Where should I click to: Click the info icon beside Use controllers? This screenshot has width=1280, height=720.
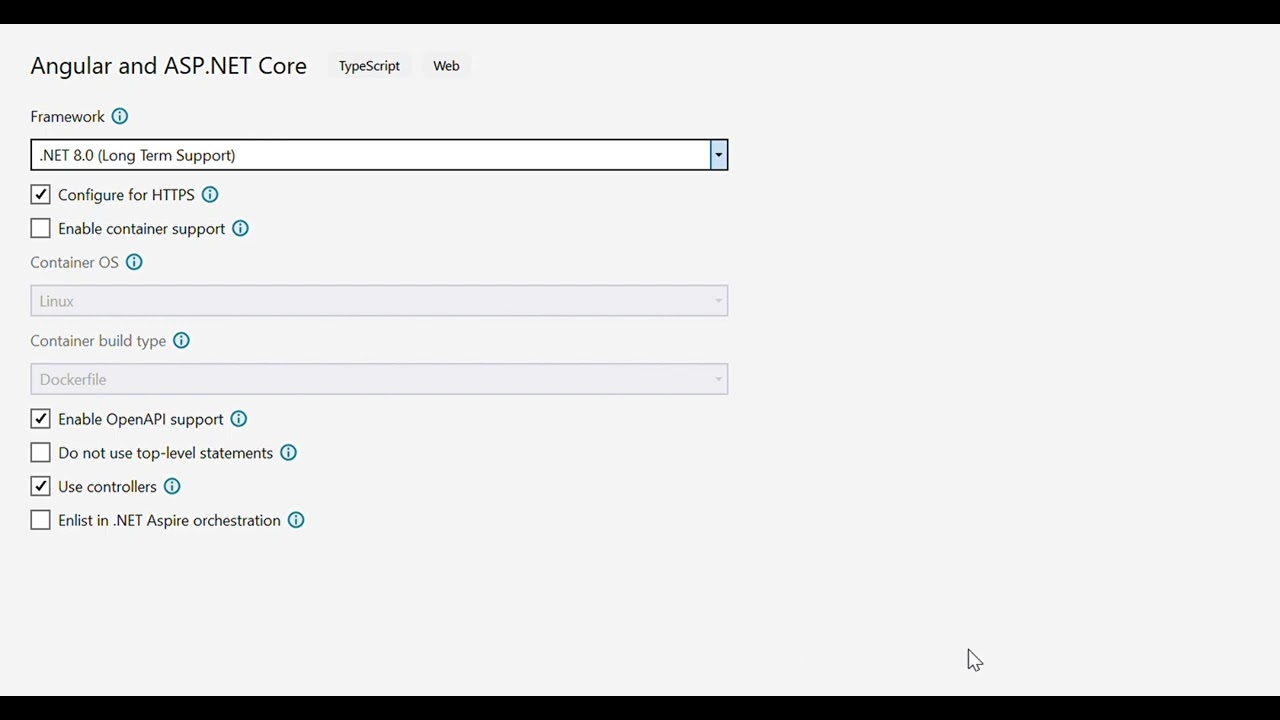point(172,487)
